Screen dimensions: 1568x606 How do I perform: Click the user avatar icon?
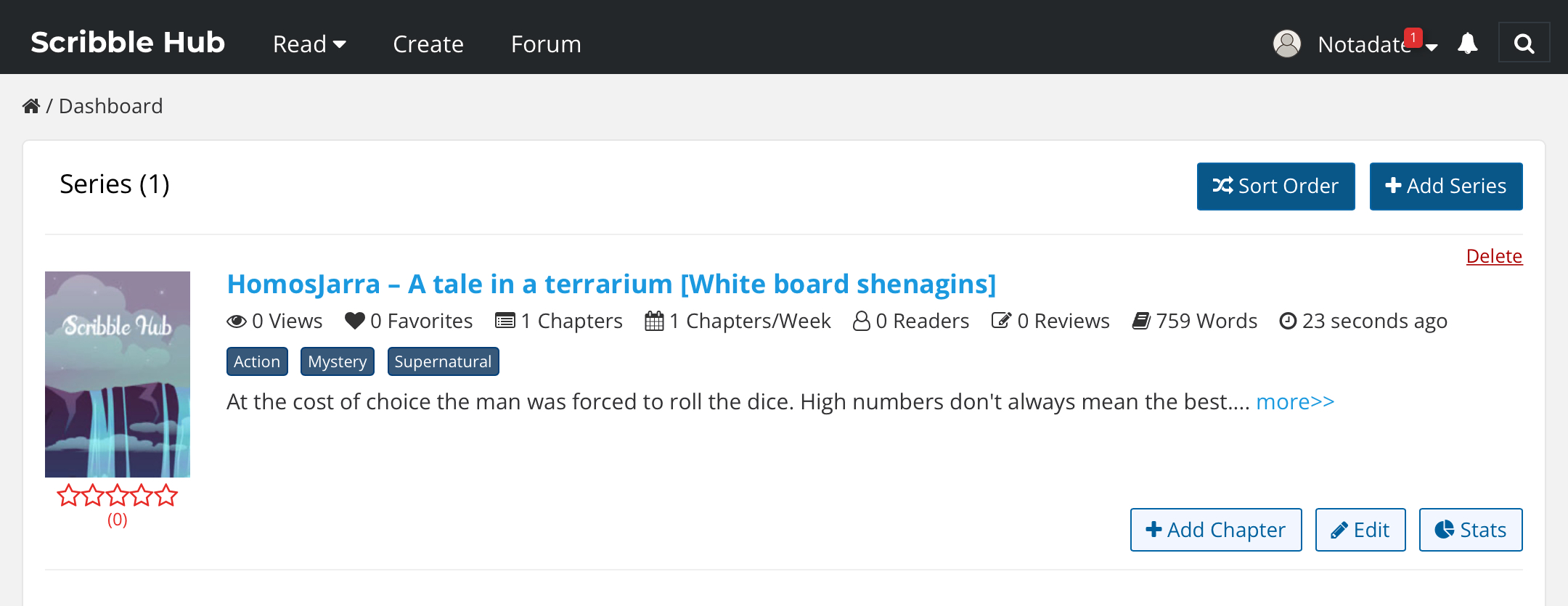(1286, 44)
